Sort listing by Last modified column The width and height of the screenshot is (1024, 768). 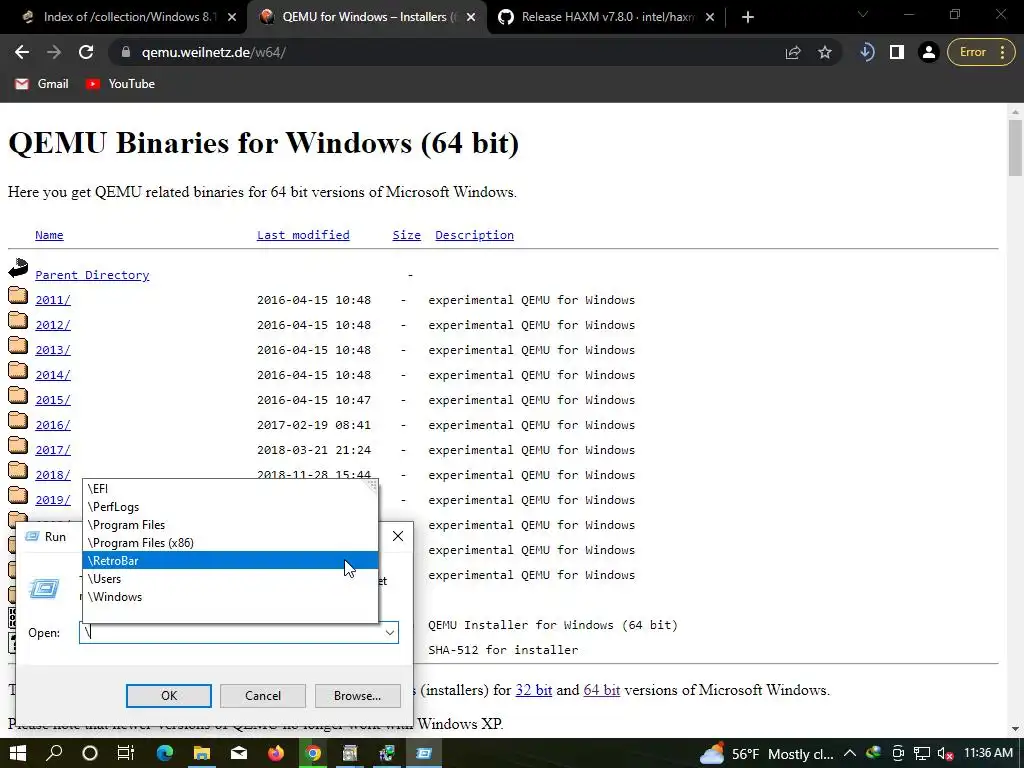point(303,235)
